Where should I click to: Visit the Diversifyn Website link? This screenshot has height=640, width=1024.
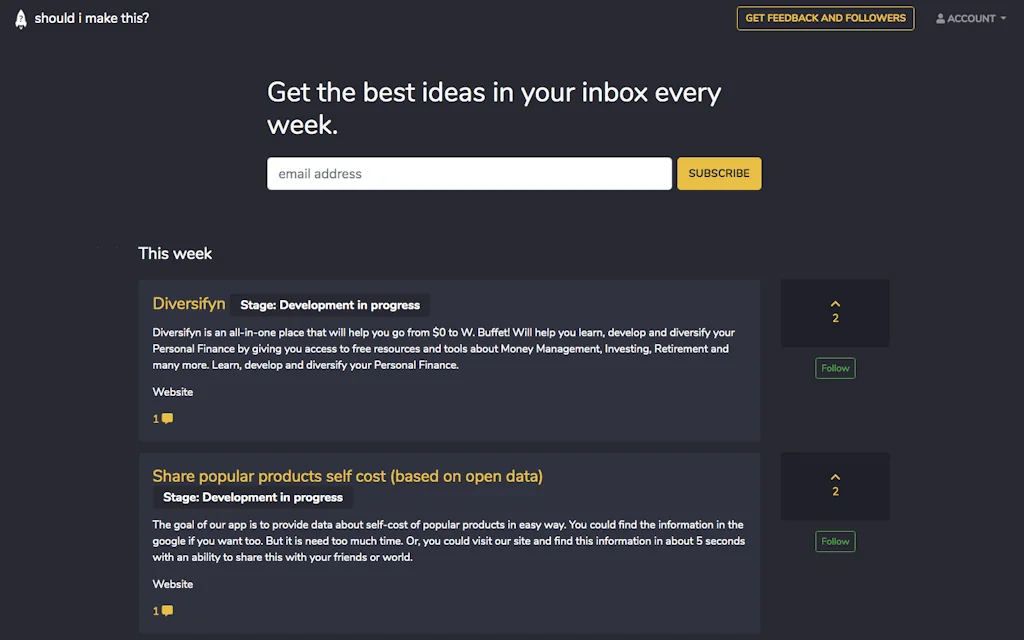[x=173, y=392]
